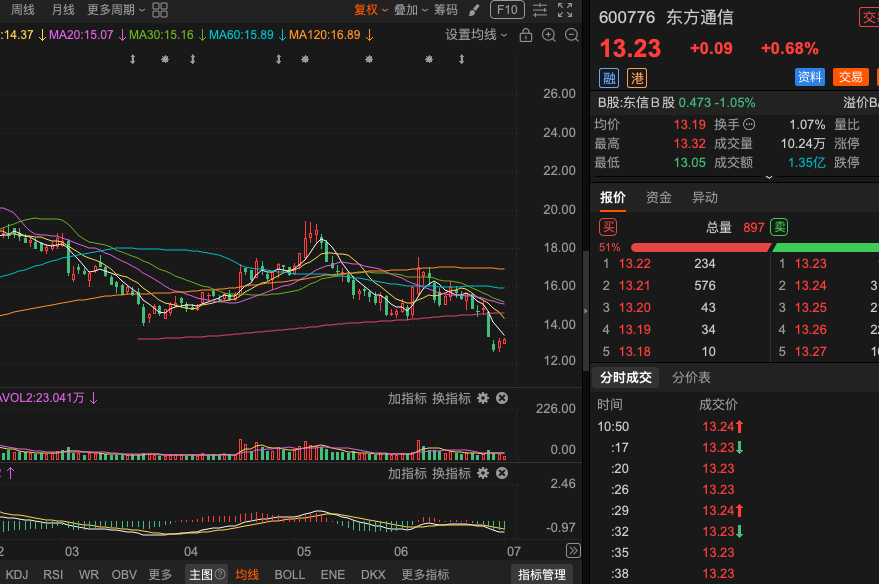The image size is (879, 584).
Task: Open 更多指标 more indicators
Action: tap(425, 574)
